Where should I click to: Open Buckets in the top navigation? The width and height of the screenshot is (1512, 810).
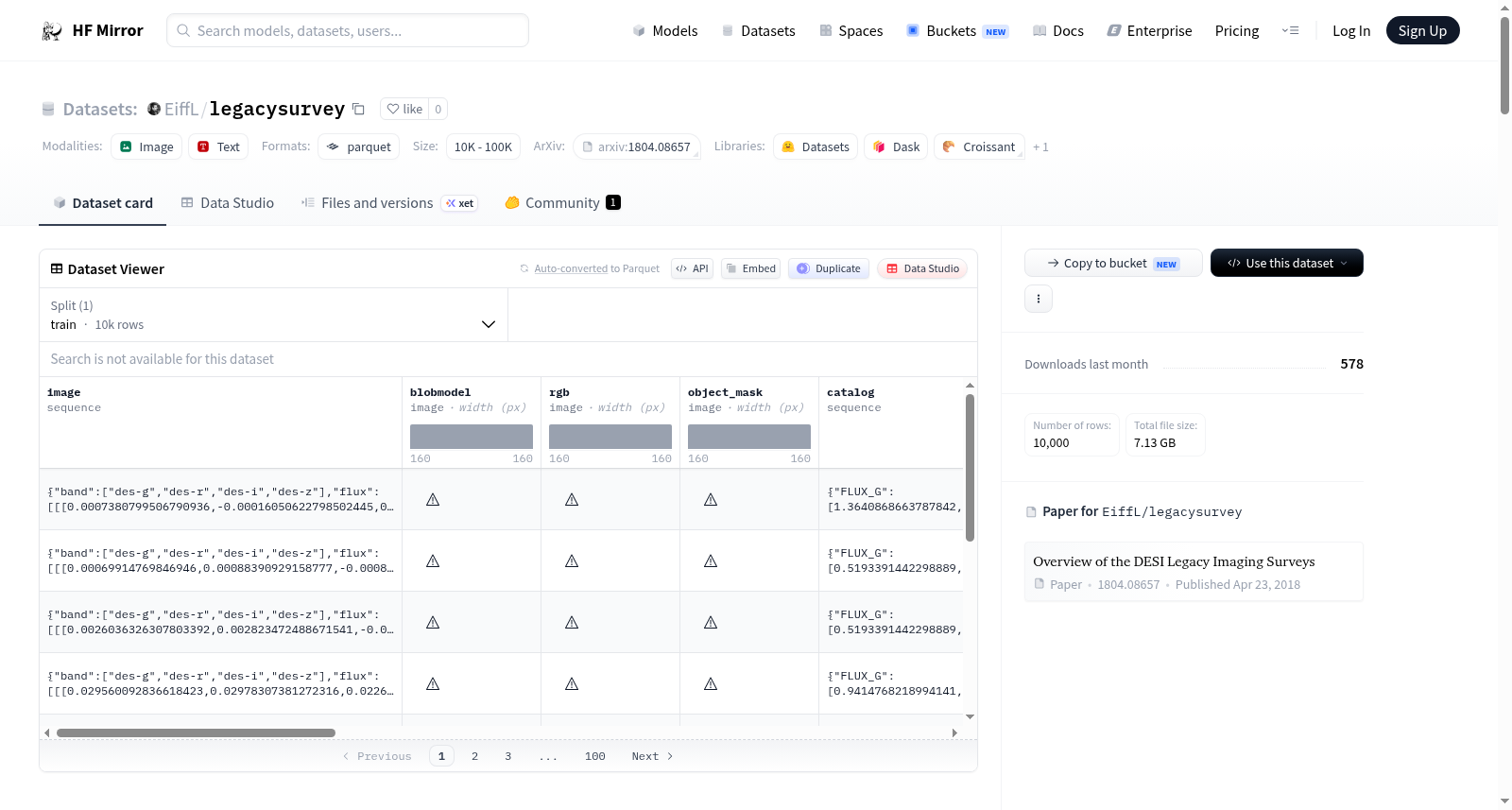coord(957,31)
